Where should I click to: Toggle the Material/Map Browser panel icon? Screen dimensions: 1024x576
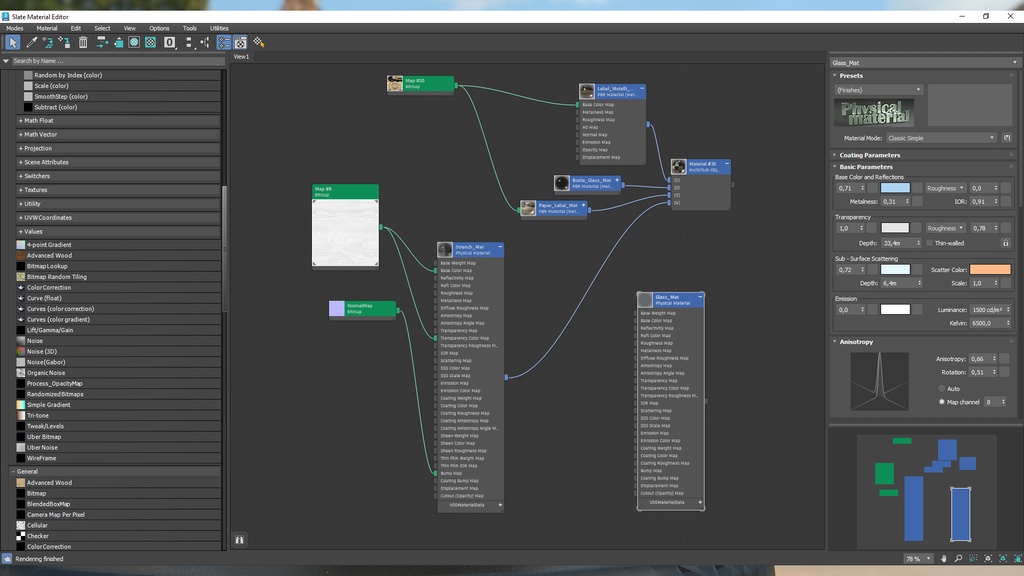pos(225,43)
